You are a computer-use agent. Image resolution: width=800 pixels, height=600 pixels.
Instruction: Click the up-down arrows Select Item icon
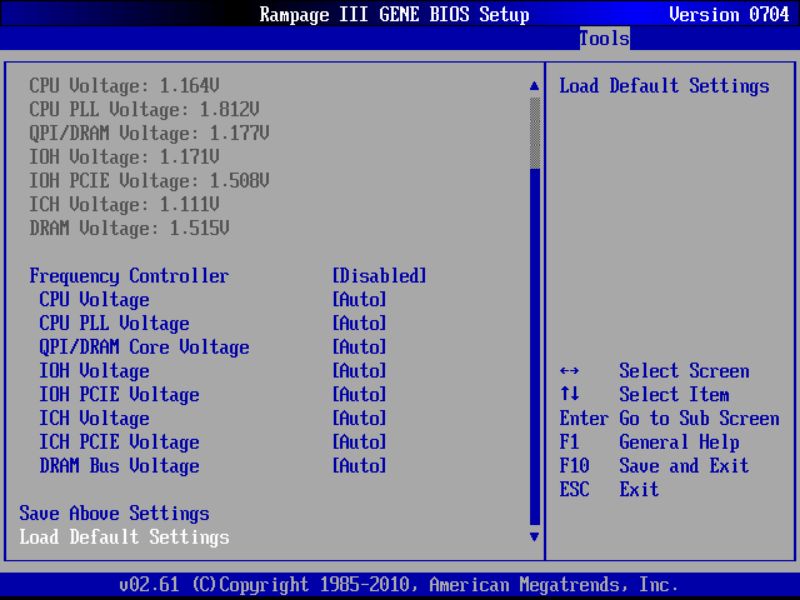[569, 394]
